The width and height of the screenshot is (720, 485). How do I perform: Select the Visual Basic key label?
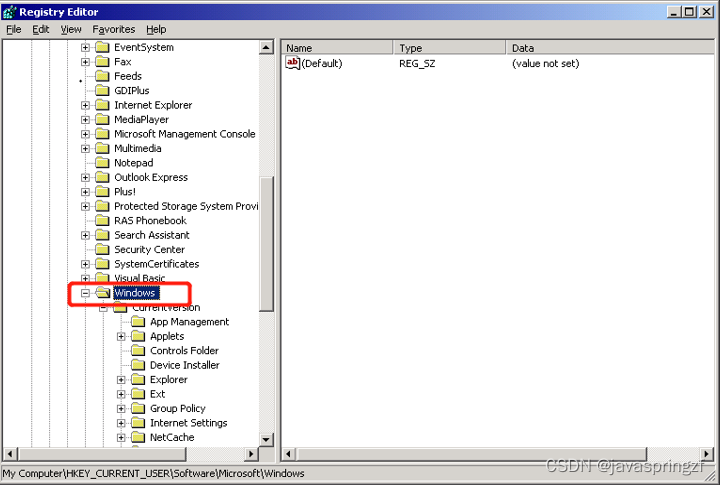[140, 278]
